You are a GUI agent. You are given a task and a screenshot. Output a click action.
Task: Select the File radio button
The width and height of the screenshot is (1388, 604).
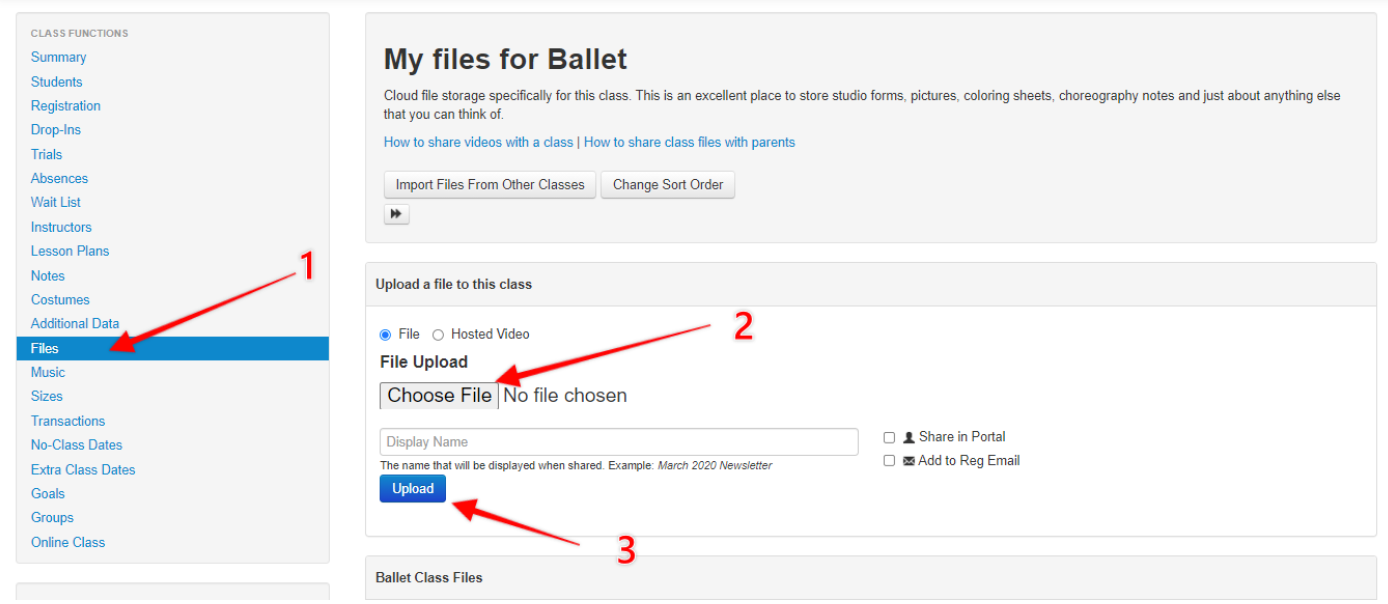tap(385, 335)
